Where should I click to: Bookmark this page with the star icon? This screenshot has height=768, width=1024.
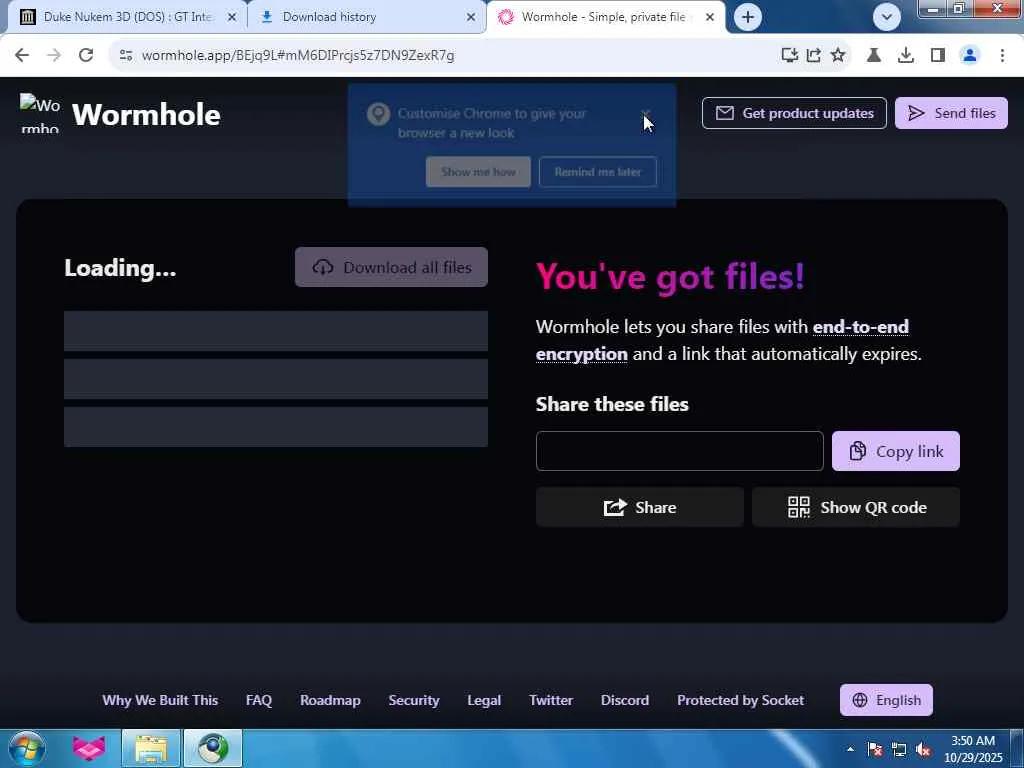[838, 56]
